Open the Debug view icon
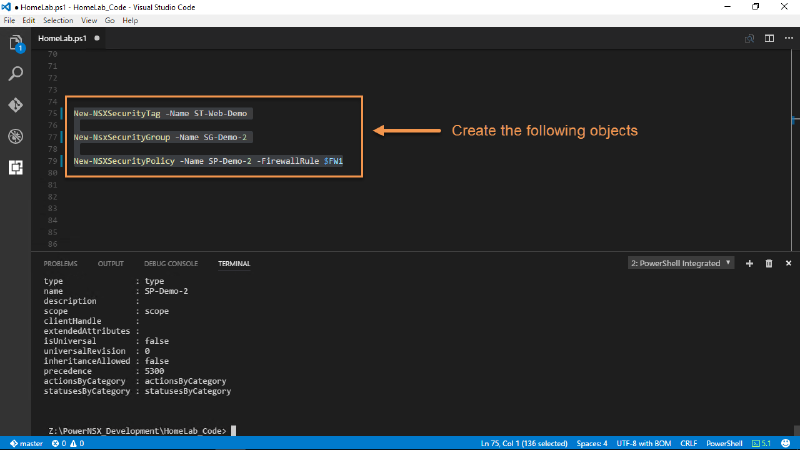Viewport: 800px width, 450px height. (x=16, y=136)
